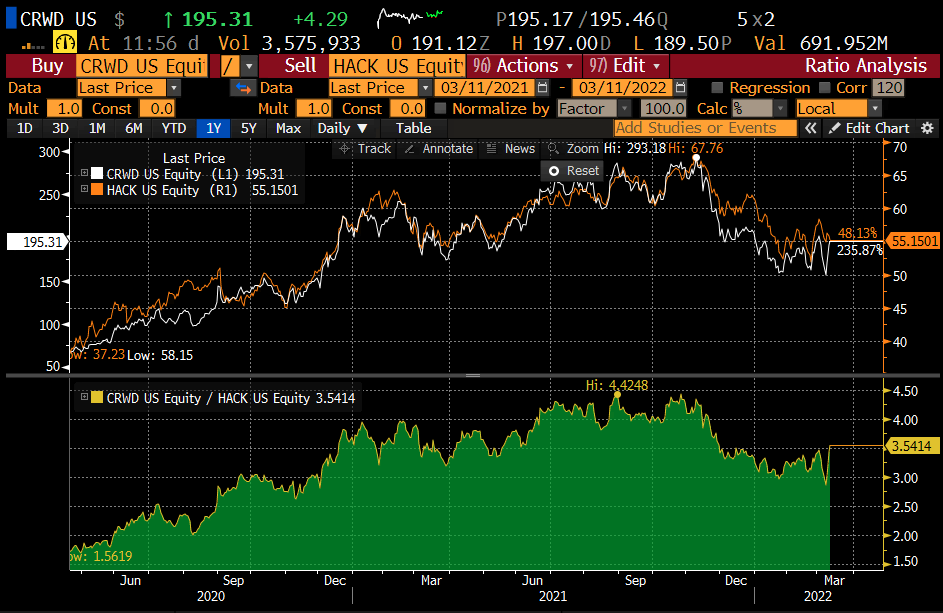The image size is (943, 613).
Task: Show News on the chart
Action: [511, 149]
